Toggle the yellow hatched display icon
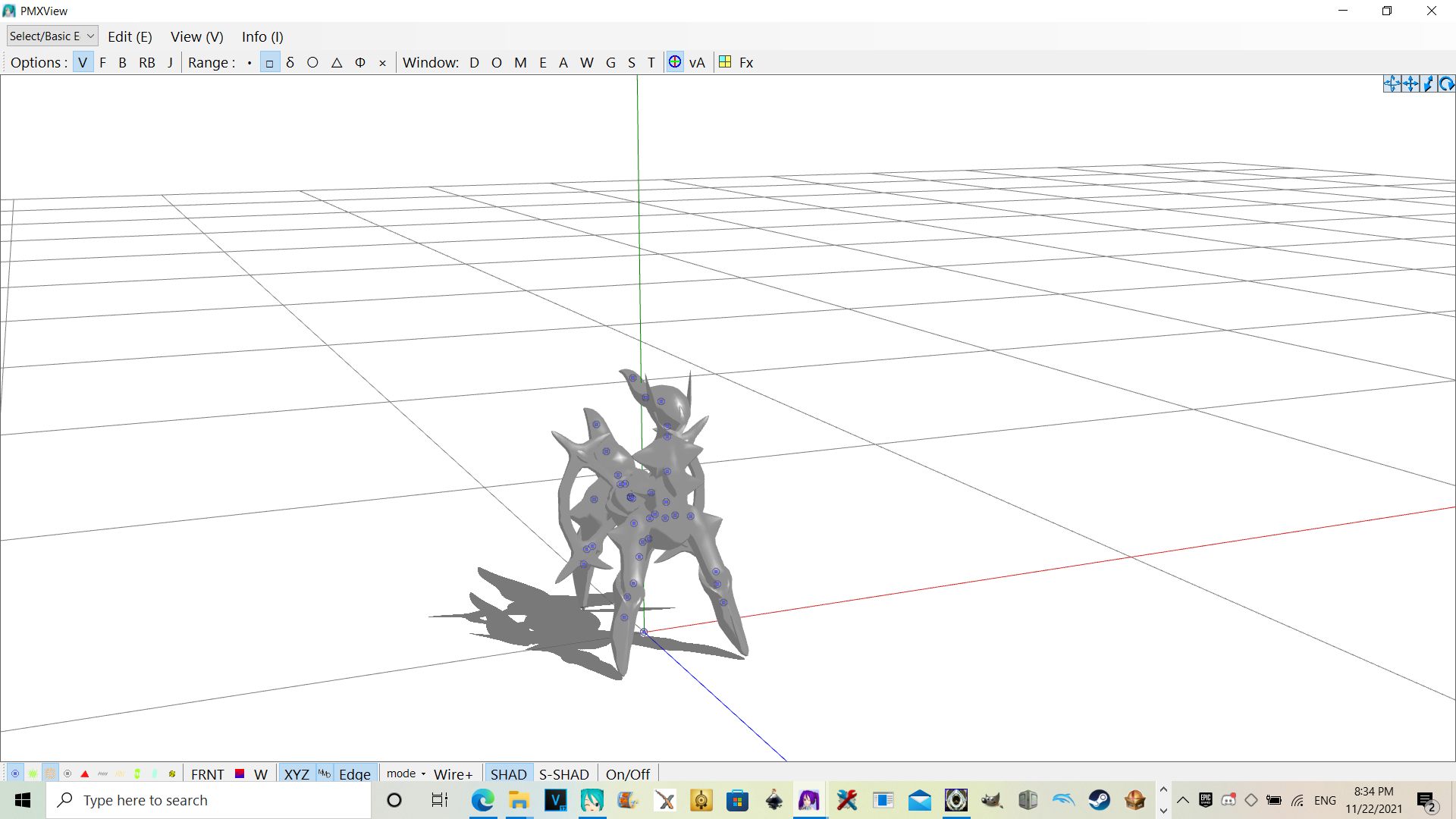Viewport: 1456px width, 819px height. pos(120,773)
